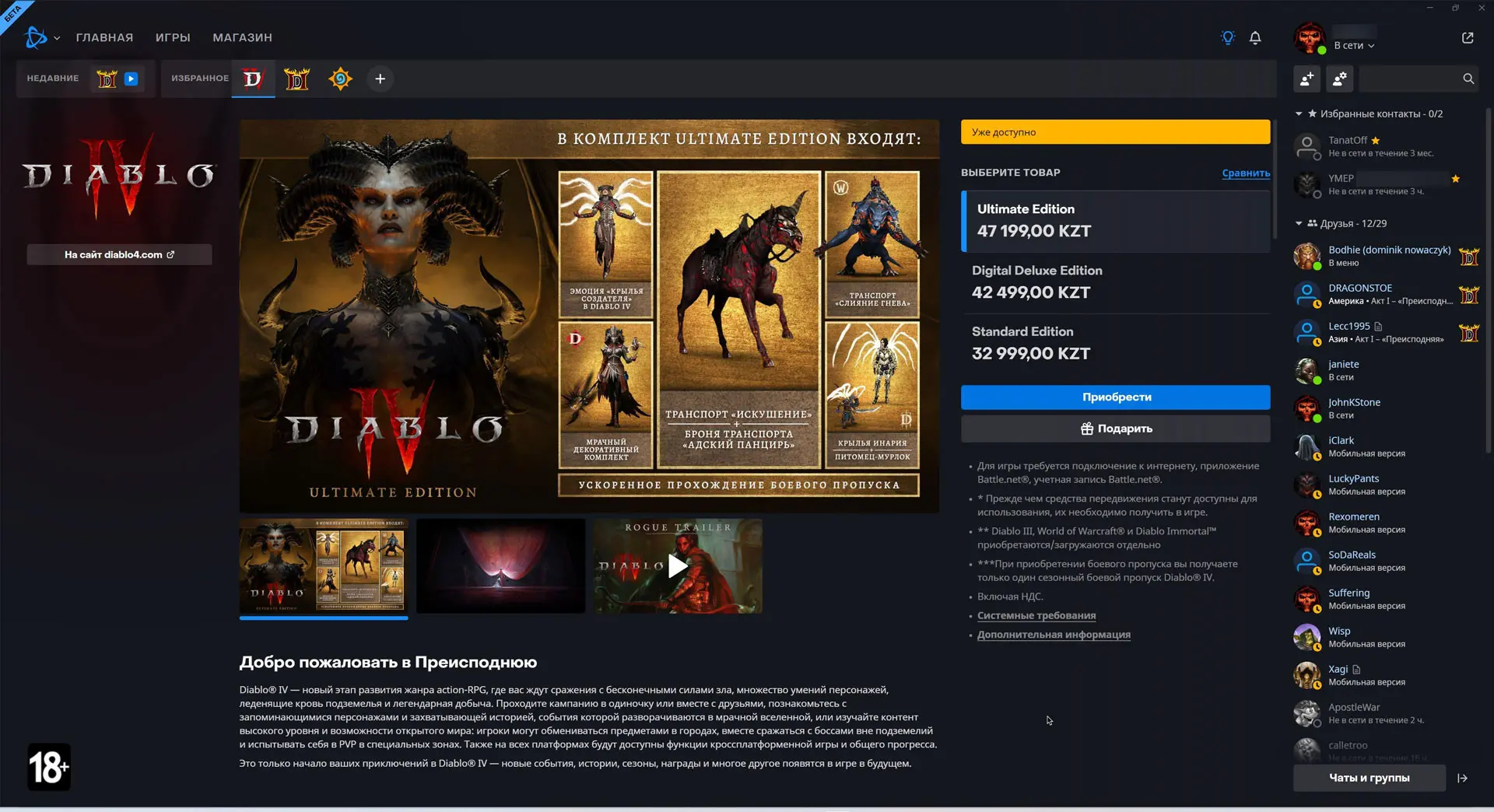The height and width of the screenshot is (812, 1494).
Task: Go to the ГЛАВНАЯ tab
Action: [x=104, y=37]
